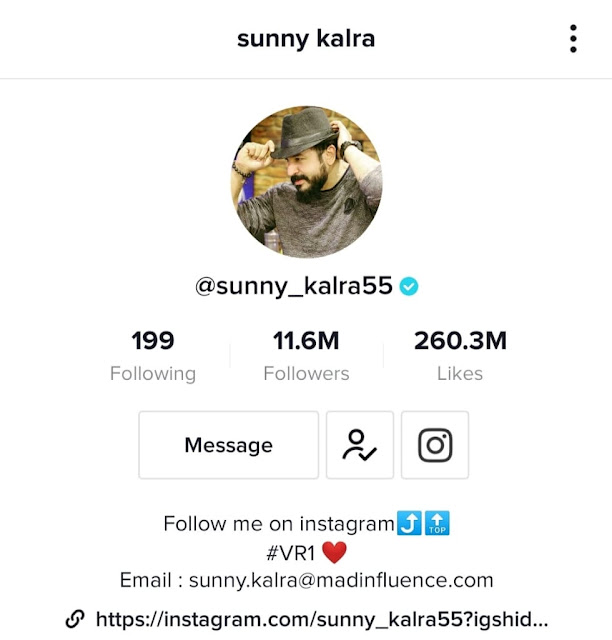Click the #VR1 hashtag
Viewport: 612px width, 640px height.
[291, 553]
